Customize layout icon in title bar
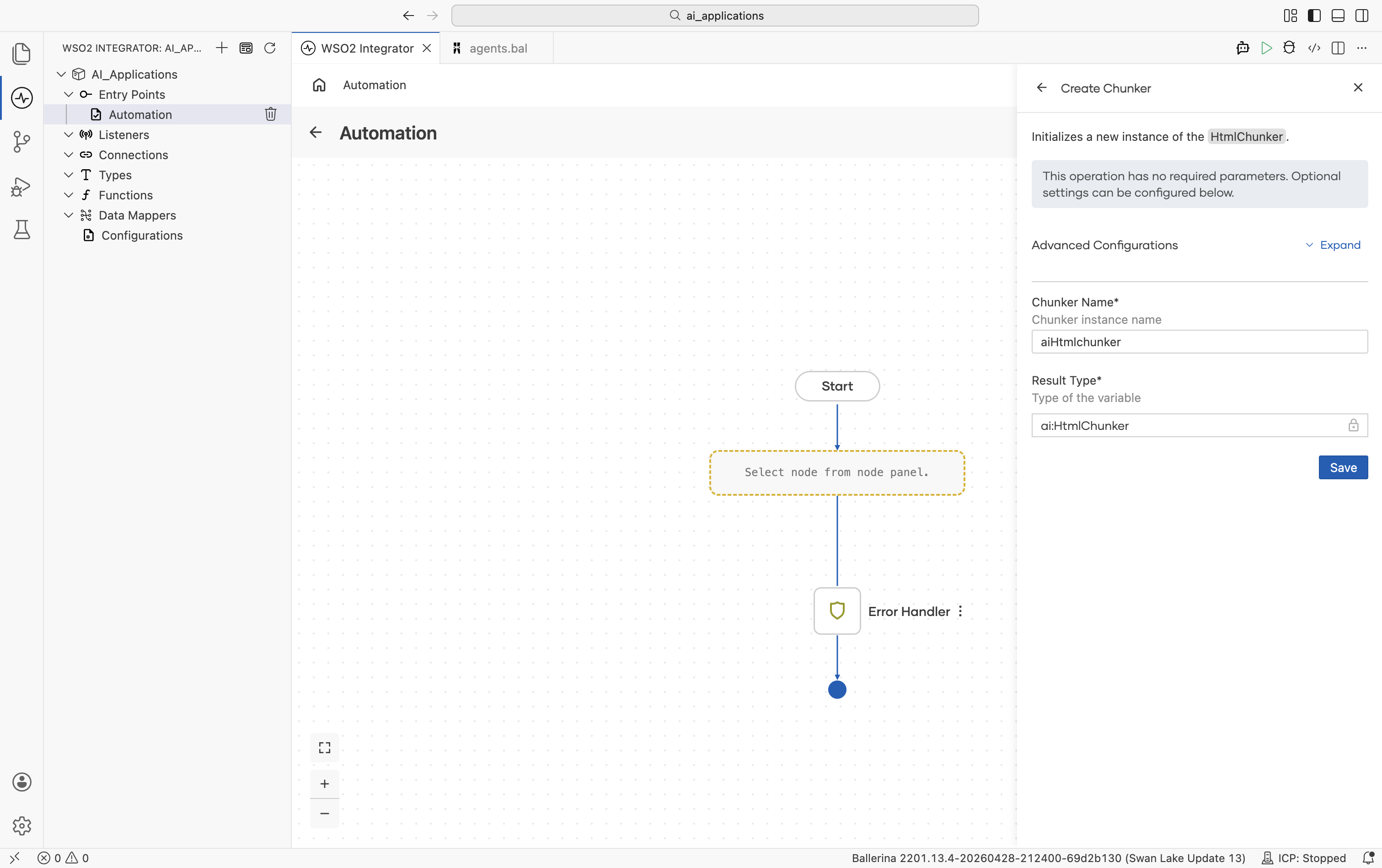This screenshot has width=1382, height=868. click(x=1290, y=16)
